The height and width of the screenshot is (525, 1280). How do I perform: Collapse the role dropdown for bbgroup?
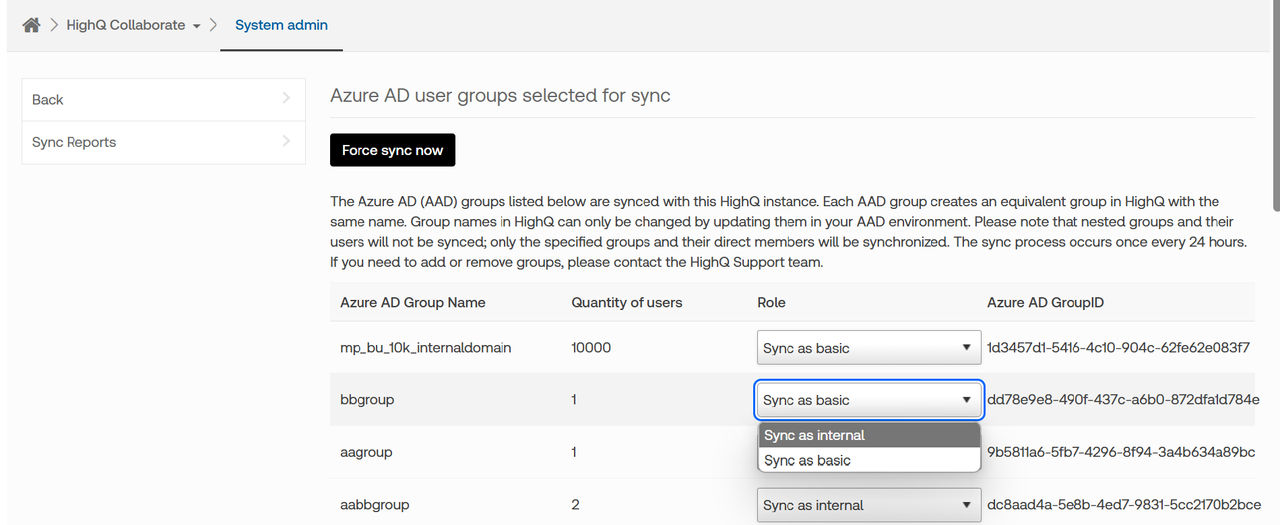click(x=869, y=400)
